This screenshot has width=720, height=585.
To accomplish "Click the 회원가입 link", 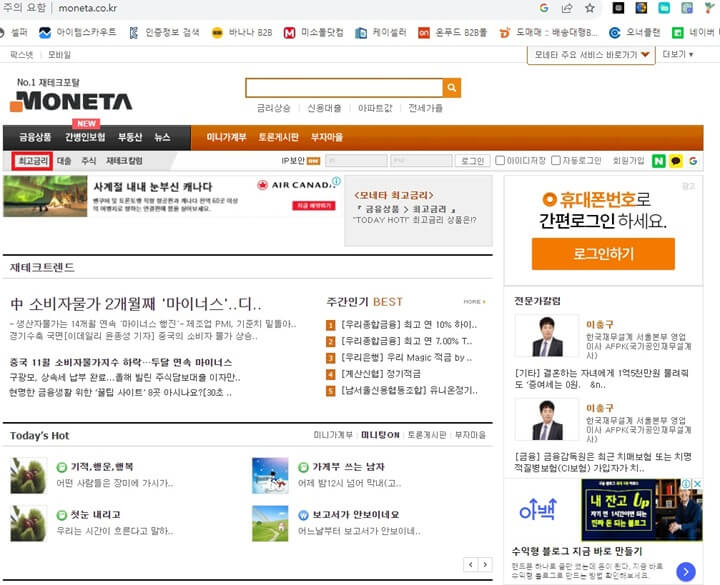I will click(629, 161).
